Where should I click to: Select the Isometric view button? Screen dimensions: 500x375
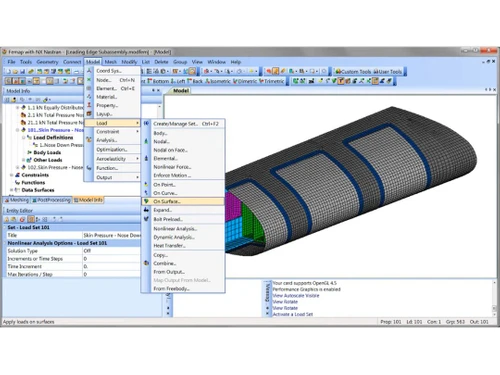point(218,81)
